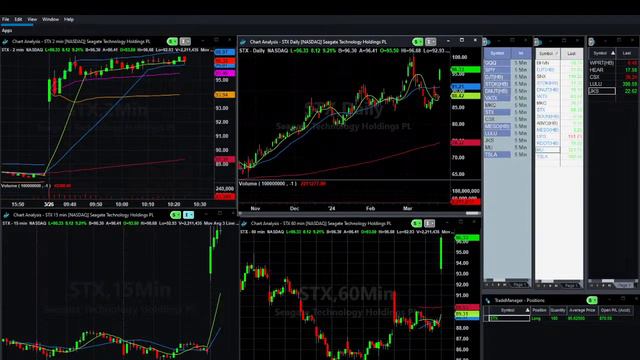Click the TradeManager Positions window icon
Screen dimensions: 640x360
coord(488,301)
